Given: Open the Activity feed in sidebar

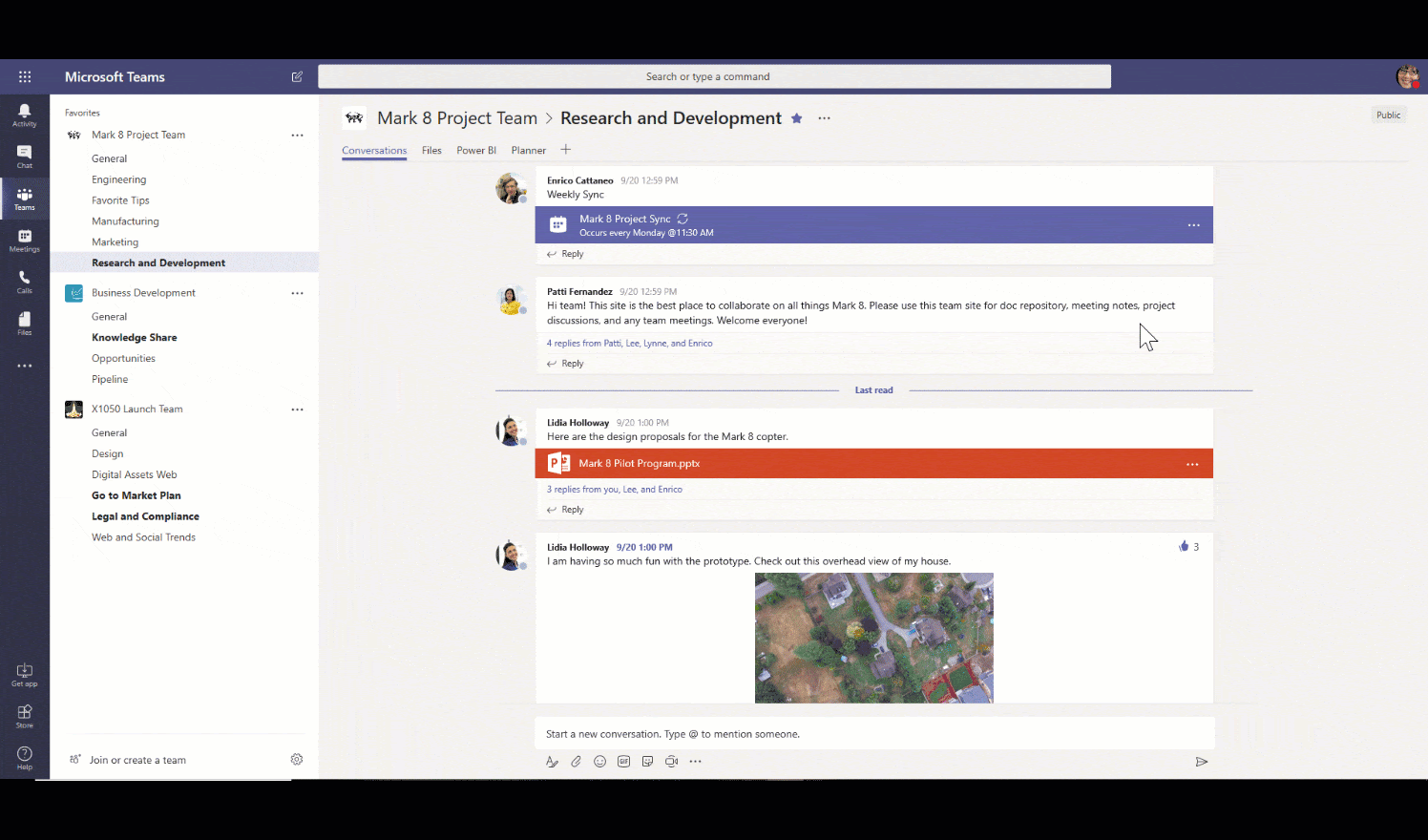Looking at the screenshot, I should click(x=25, y=115).
